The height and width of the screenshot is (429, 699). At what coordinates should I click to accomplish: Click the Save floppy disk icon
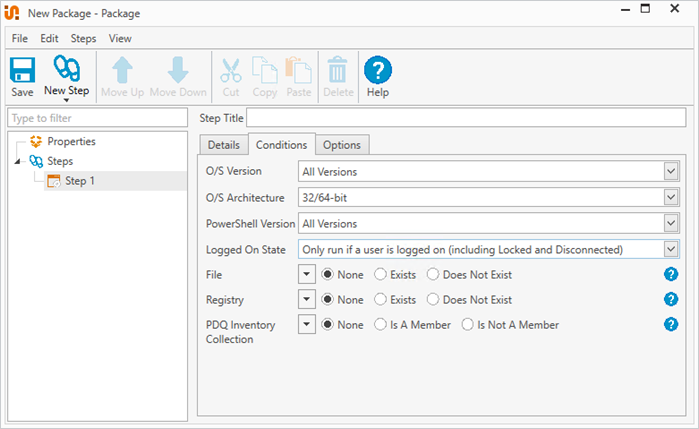pos(22,70)
